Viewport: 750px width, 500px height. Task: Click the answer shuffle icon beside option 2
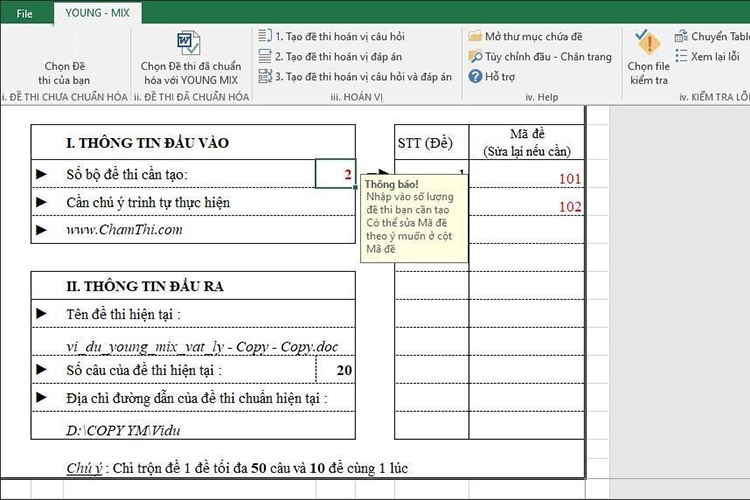point(265,56)
